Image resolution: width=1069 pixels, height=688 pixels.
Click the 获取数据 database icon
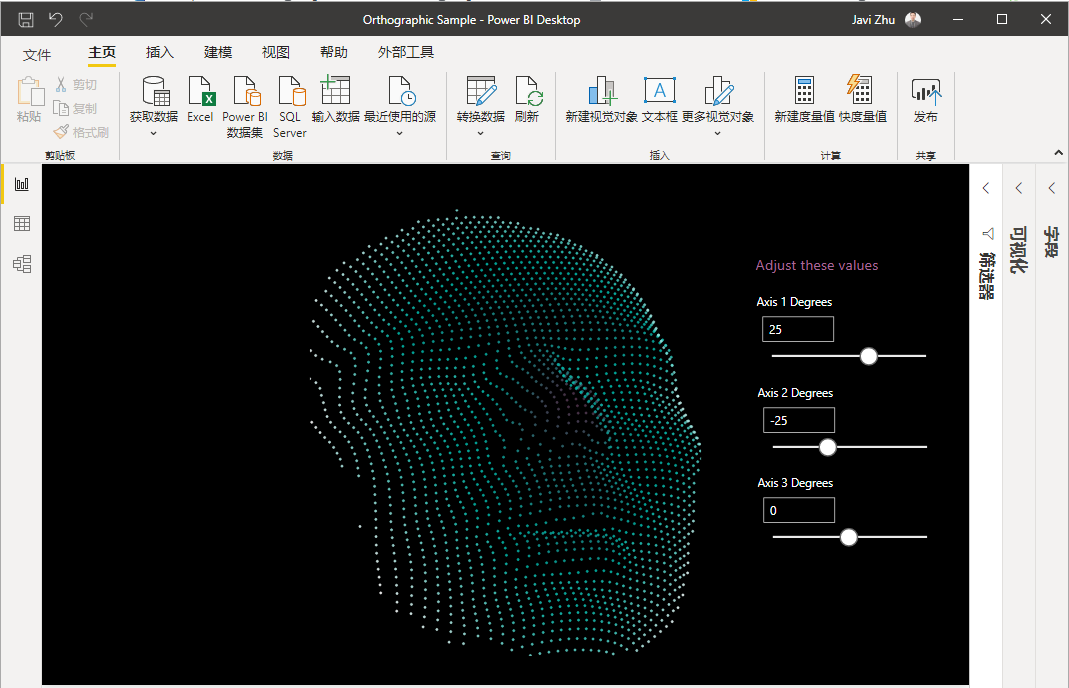[155, 91]
